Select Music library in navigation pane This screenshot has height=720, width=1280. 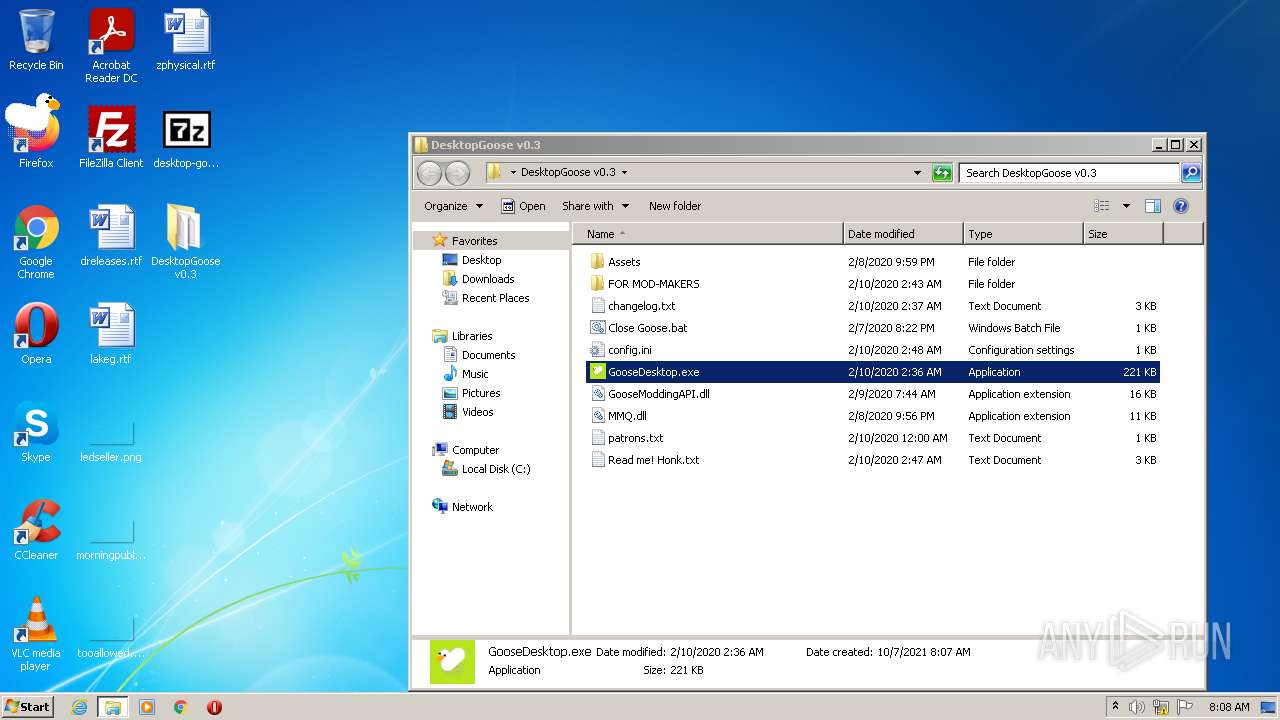click(x=475, y=374)
